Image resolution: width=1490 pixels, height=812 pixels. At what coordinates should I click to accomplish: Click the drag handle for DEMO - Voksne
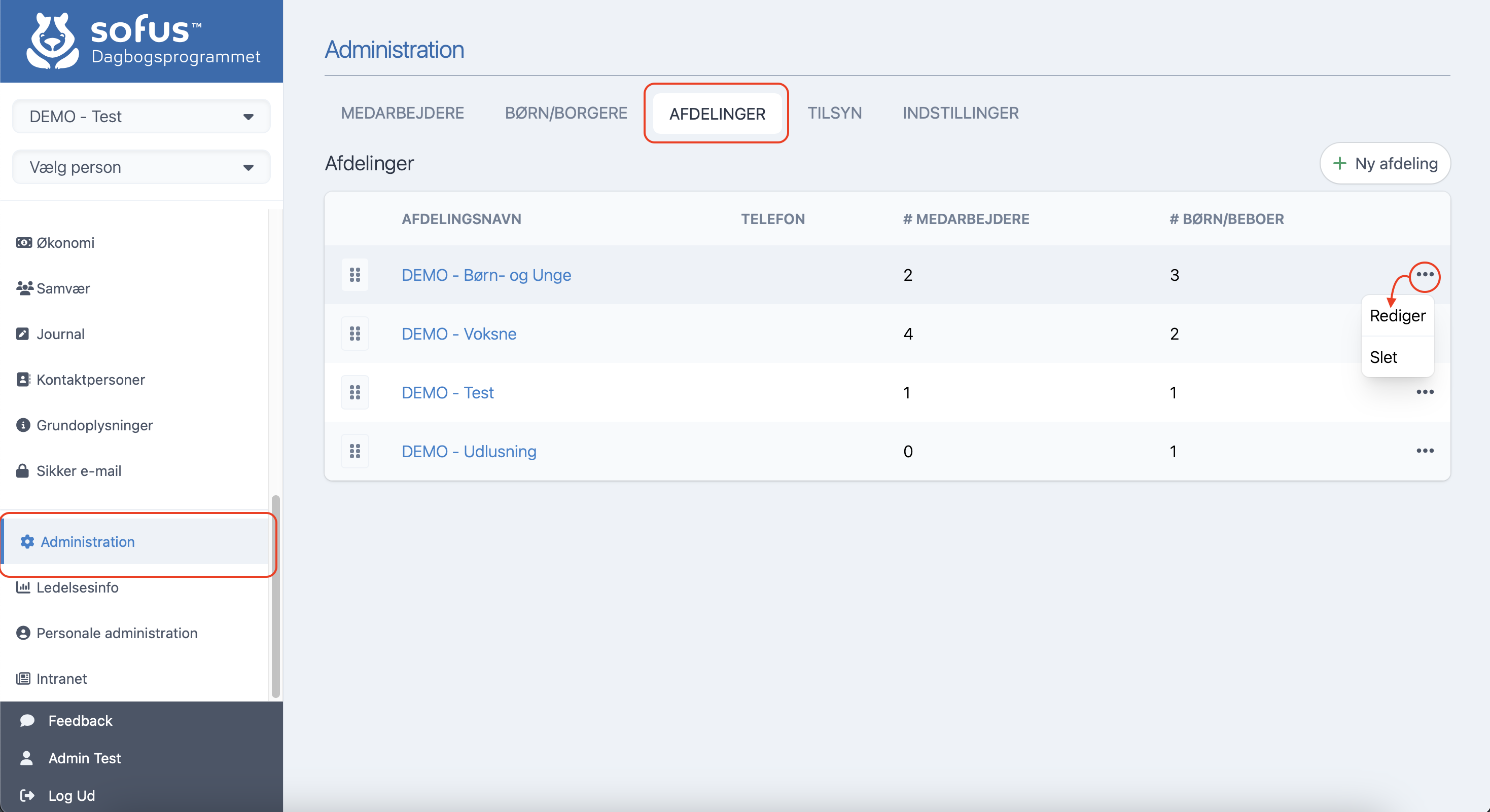coord(354,334)
